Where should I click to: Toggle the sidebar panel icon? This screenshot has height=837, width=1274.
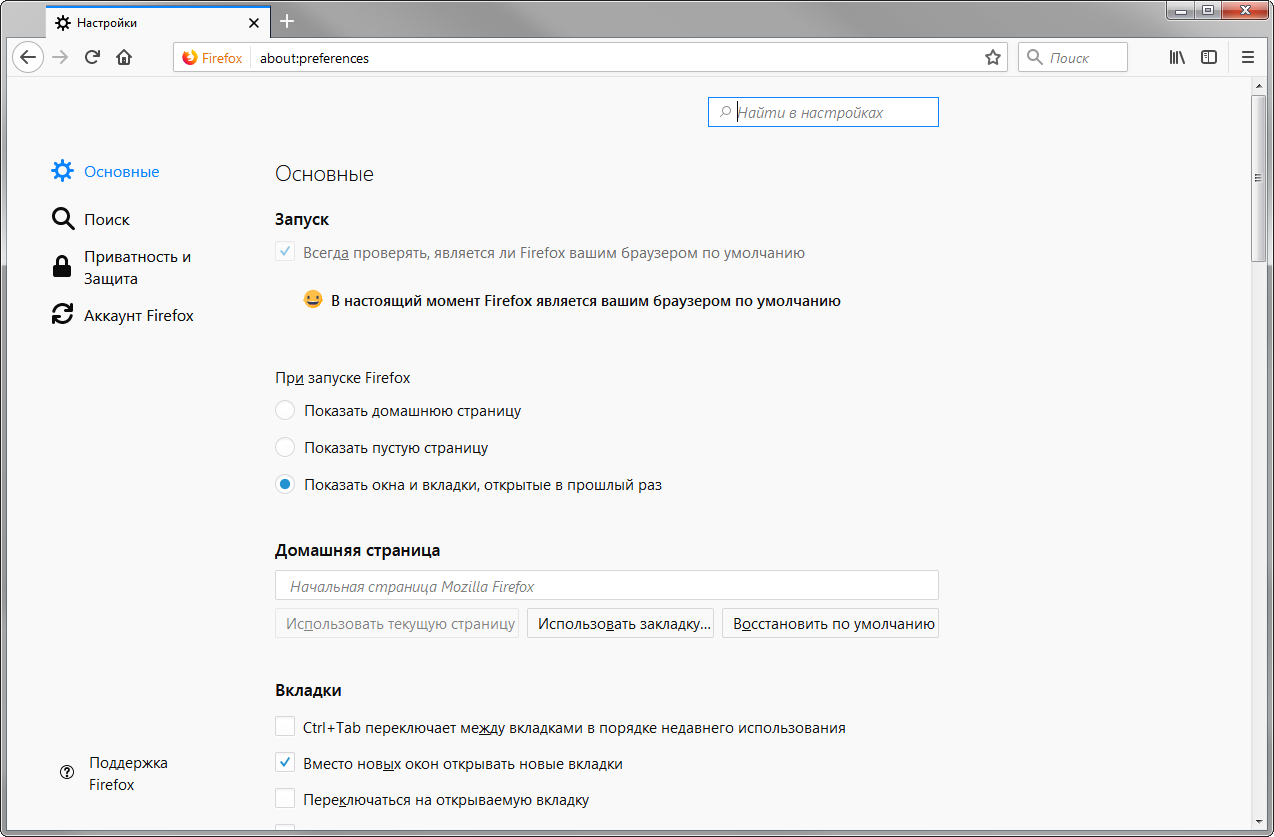[1209, 58]
